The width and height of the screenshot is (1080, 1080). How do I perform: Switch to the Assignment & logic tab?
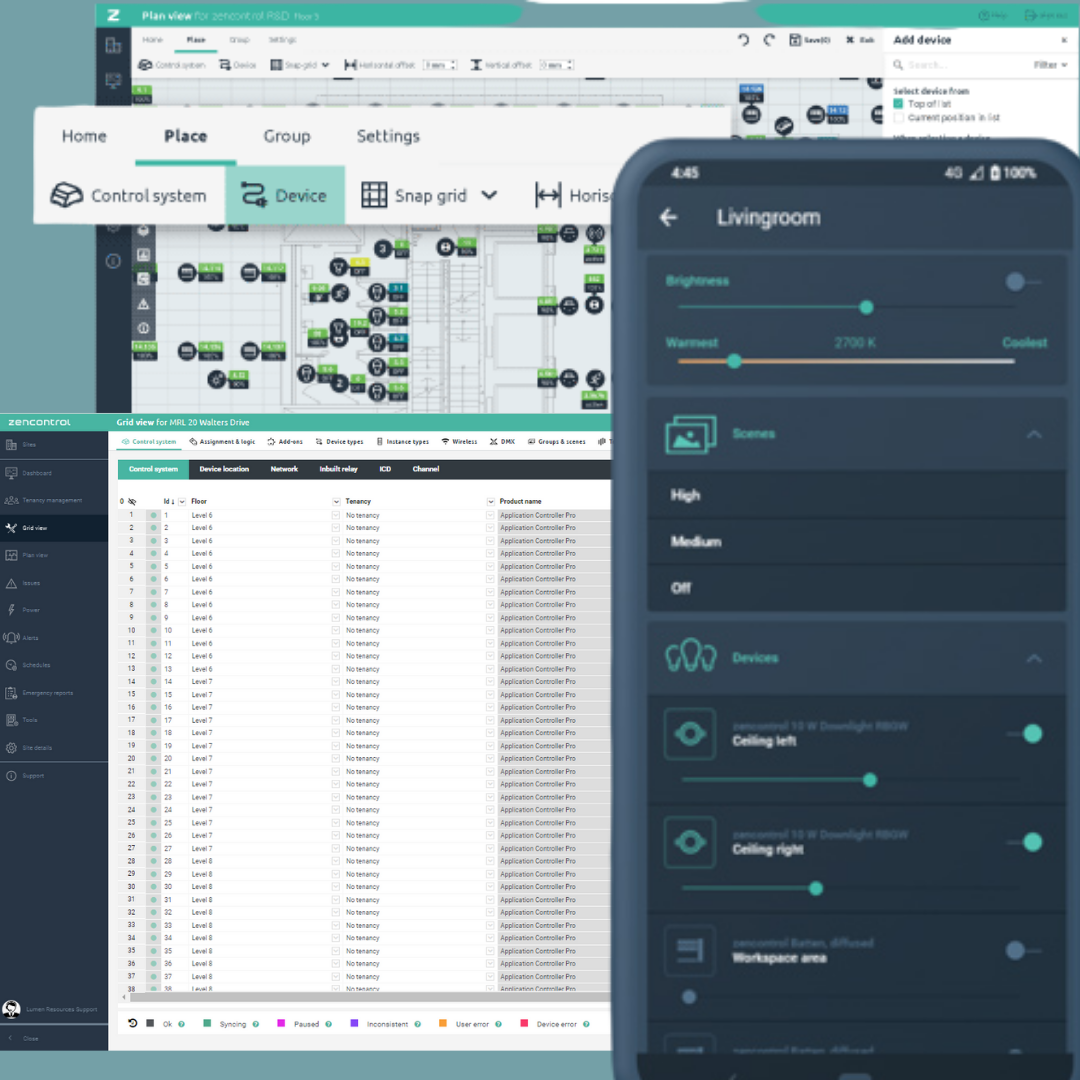coord(222,442)
